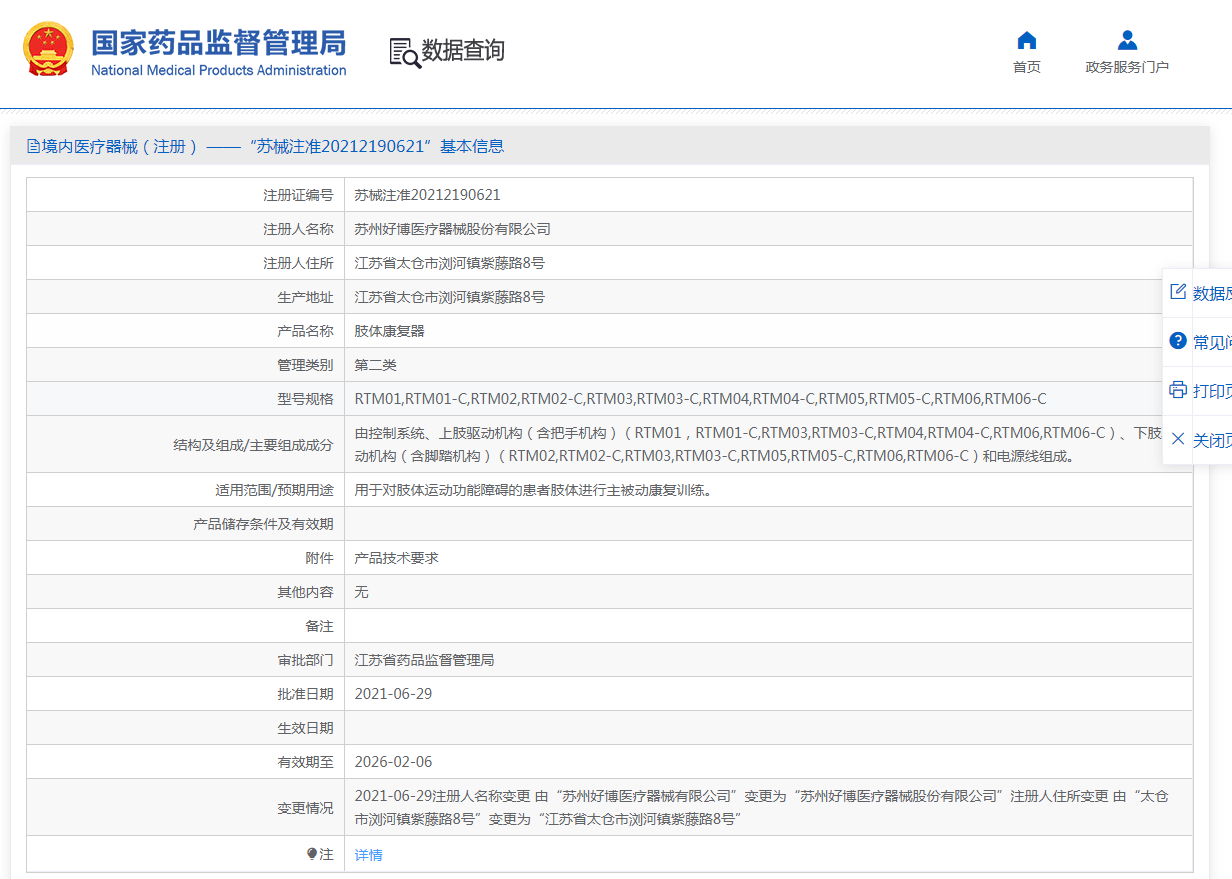
Task: Click the 常见问题 question mark icon
Action: (1178, 341)
